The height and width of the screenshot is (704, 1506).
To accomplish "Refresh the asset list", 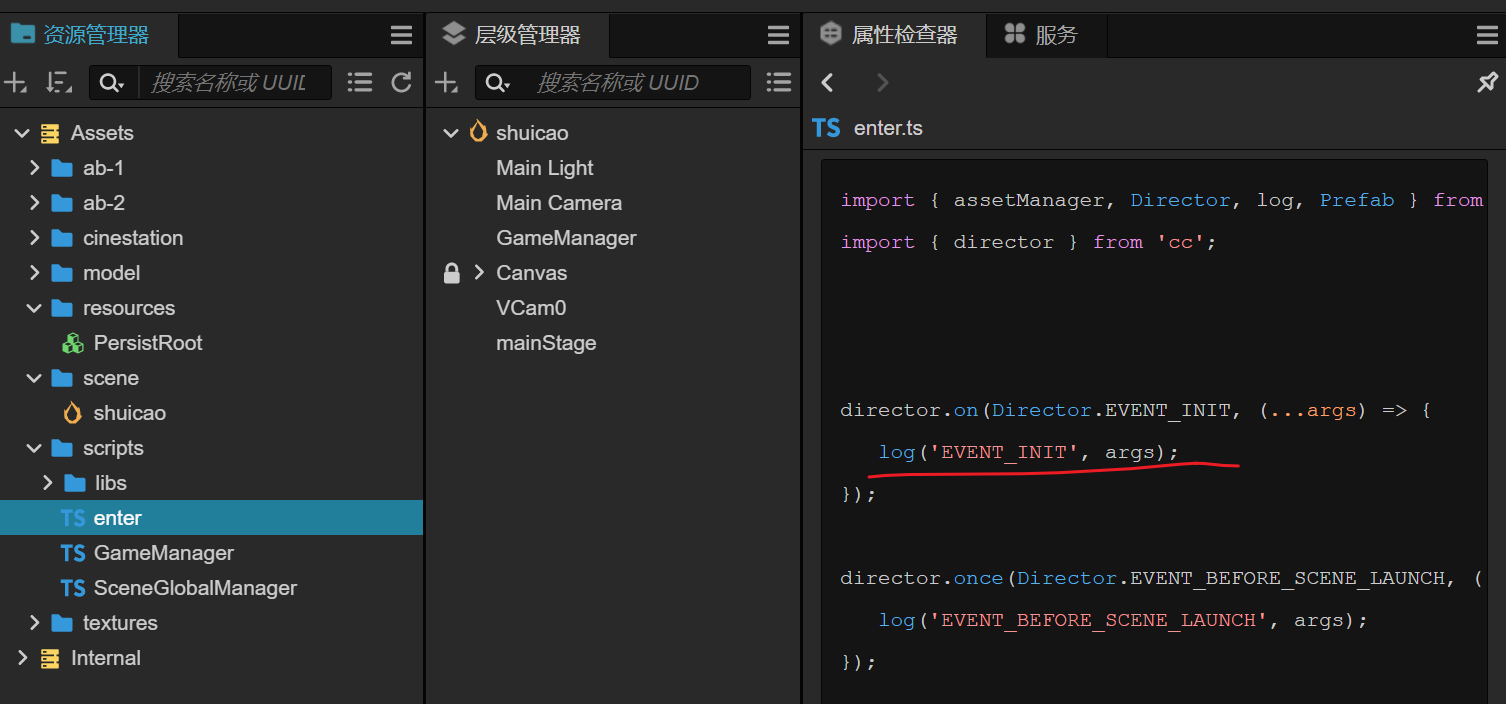I will tap(402, 83).
